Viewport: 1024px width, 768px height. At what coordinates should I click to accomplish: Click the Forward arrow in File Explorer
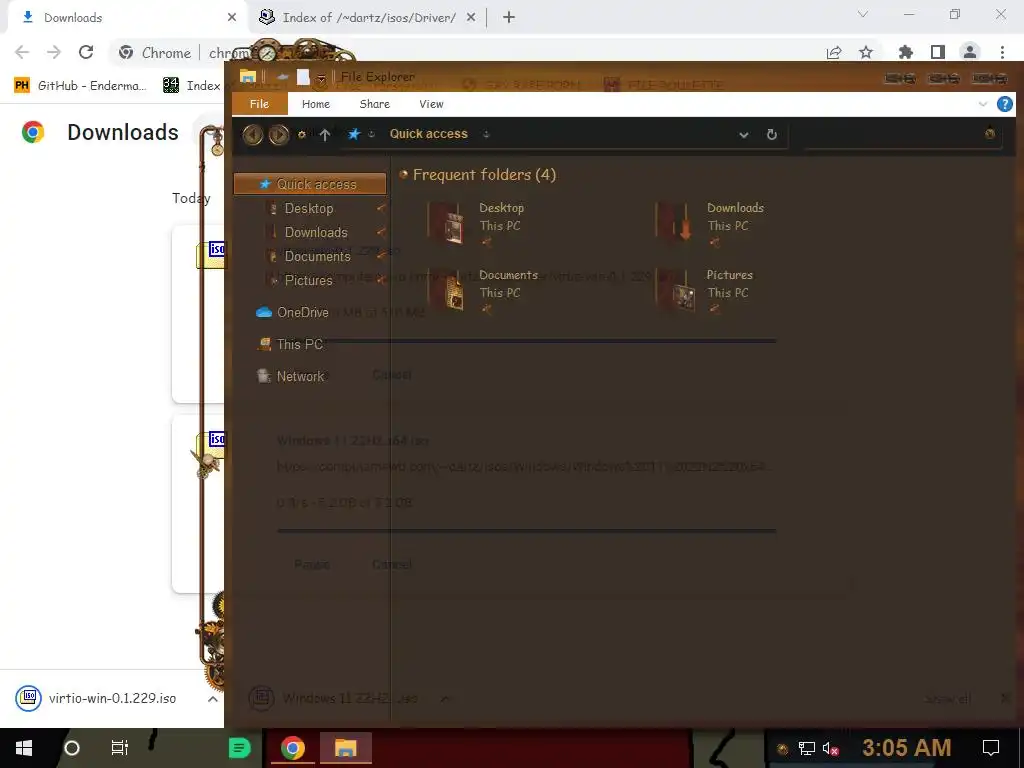point(279,135)
